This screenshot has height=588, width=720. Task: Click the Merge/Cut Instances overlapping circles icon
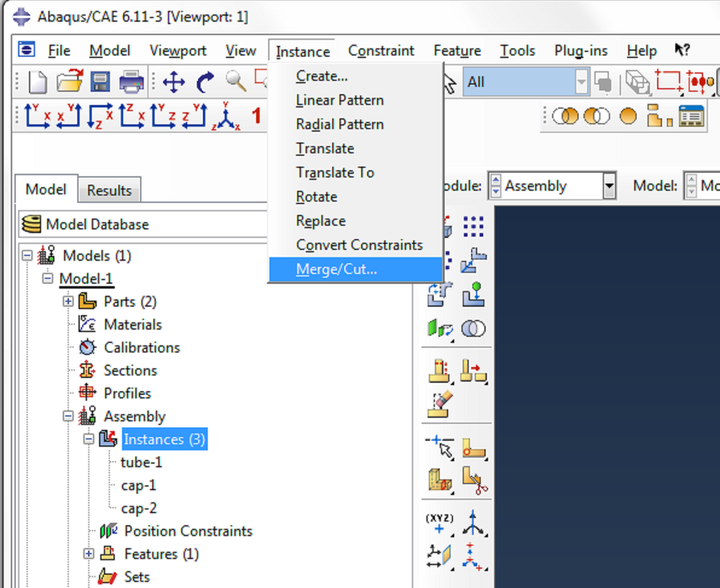473,329
